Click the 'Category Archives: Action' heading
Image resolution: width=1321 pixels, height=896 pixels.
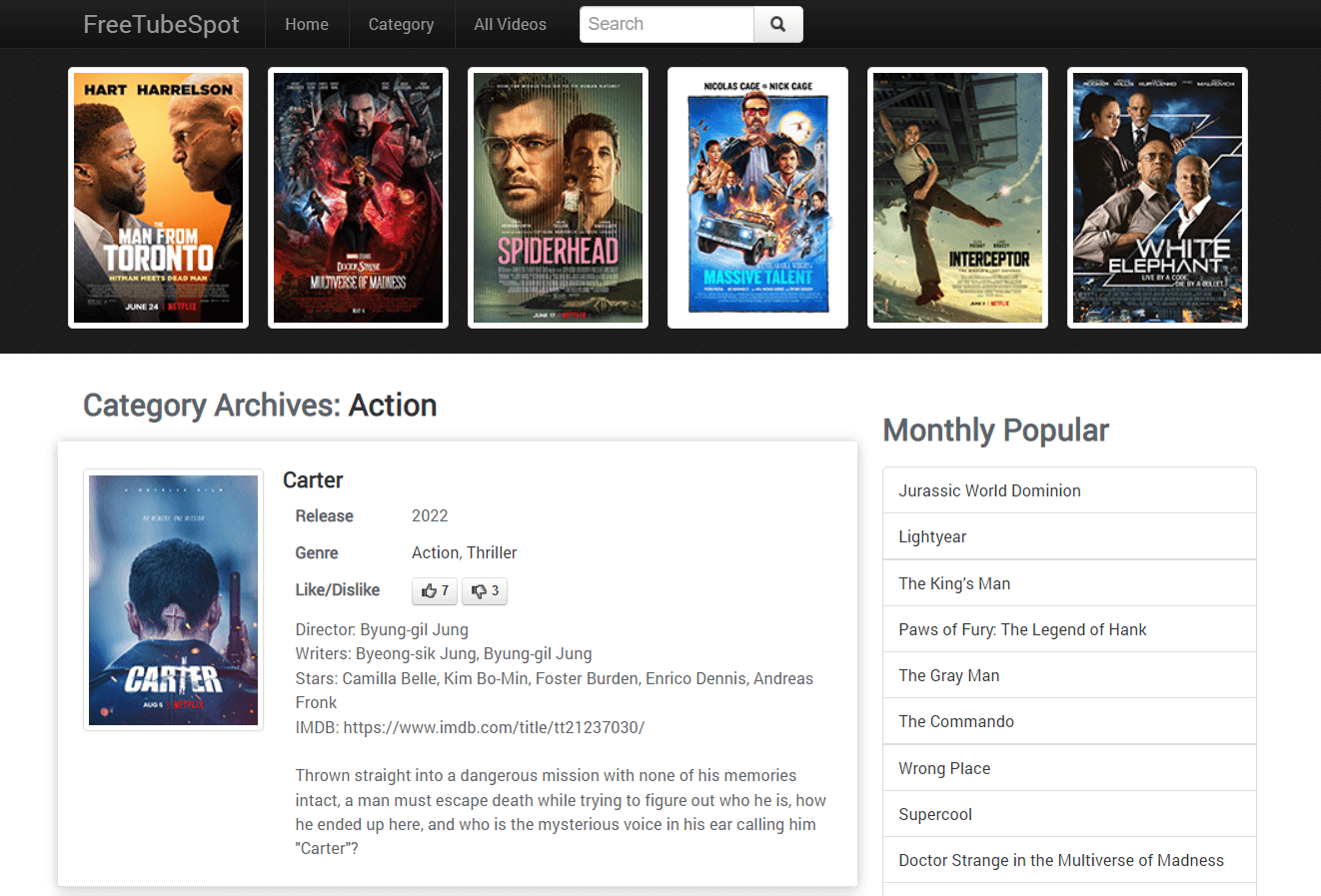tap(260, 406)
